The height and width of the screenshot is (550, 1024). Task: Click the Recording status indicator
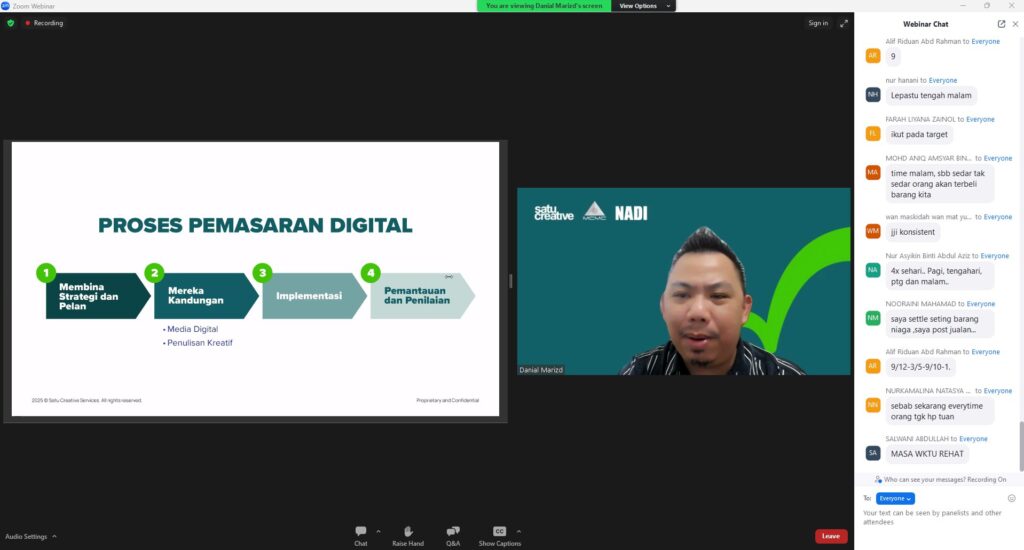tap(44, 23)
